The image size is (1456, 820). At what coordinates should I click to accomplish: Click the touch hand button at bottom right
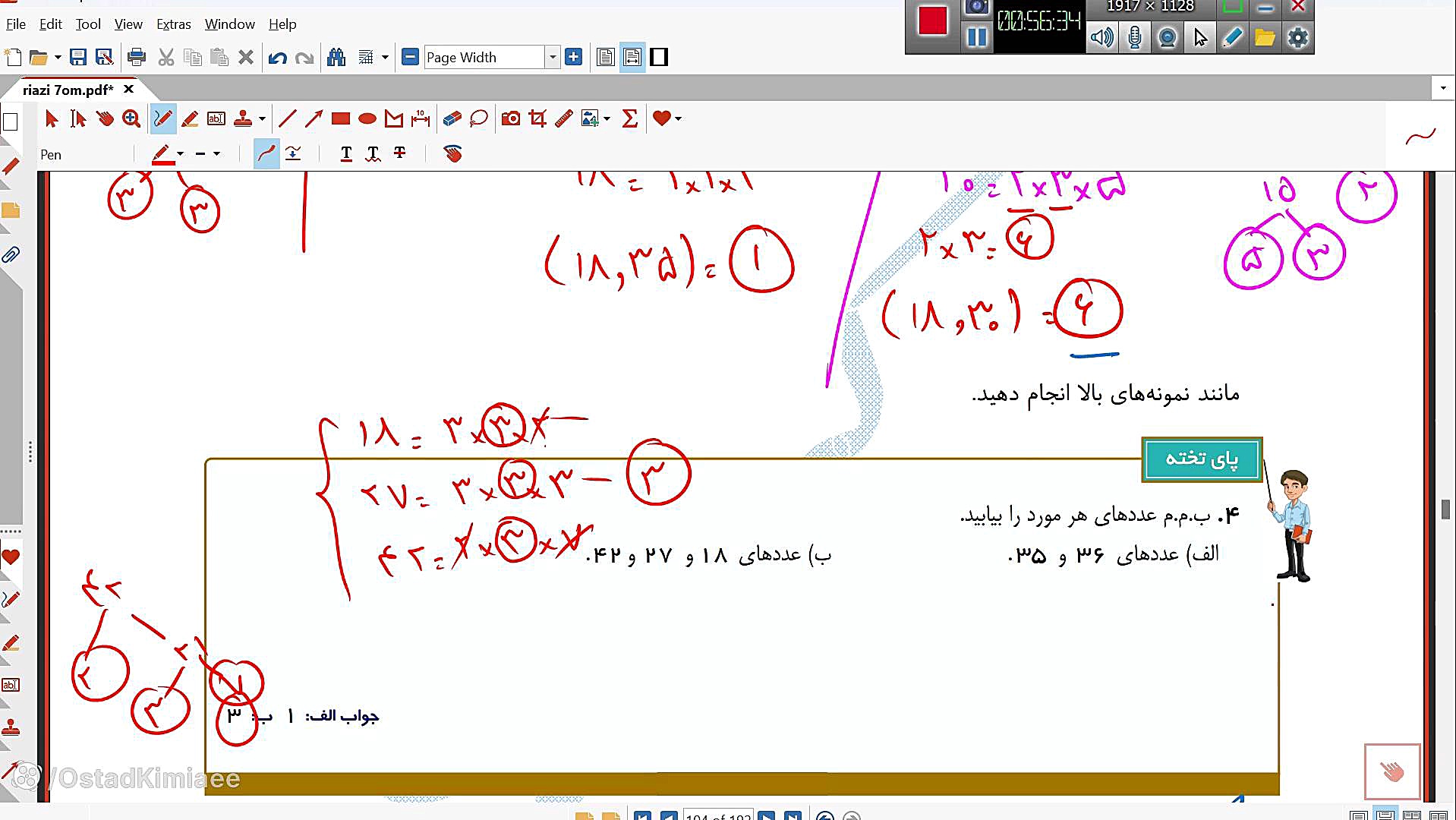click(x=1392, y=772)
